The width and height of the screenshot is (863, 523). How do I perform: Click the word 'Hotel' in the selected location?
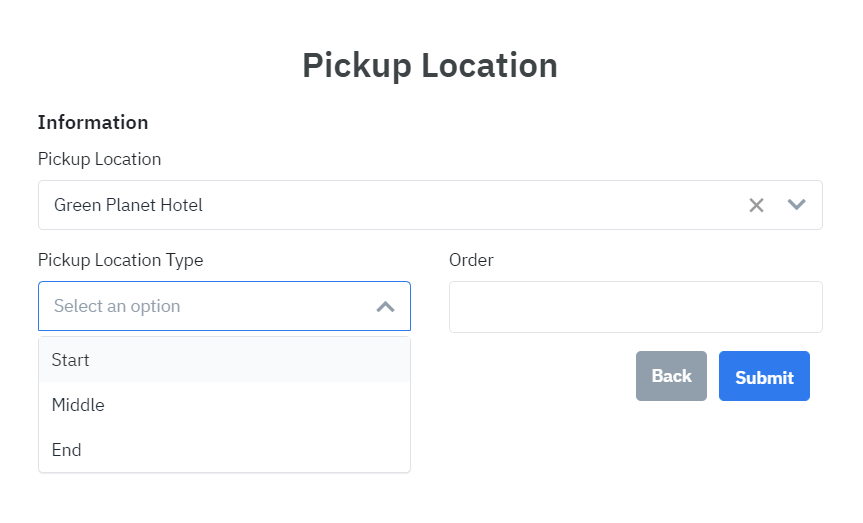pyautogui.click(x=181, y=205)
